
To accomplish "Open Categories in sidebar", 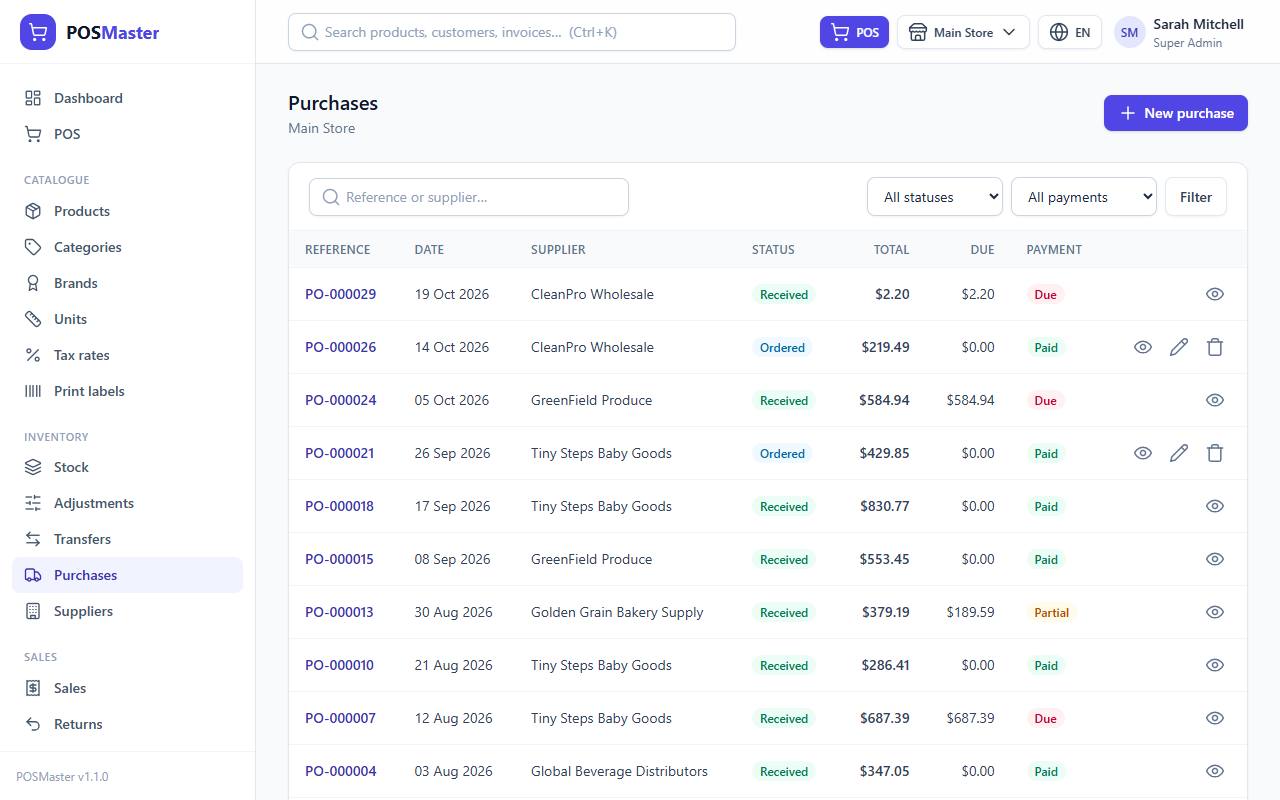I will pyautogui.click(x=127, y=247).
